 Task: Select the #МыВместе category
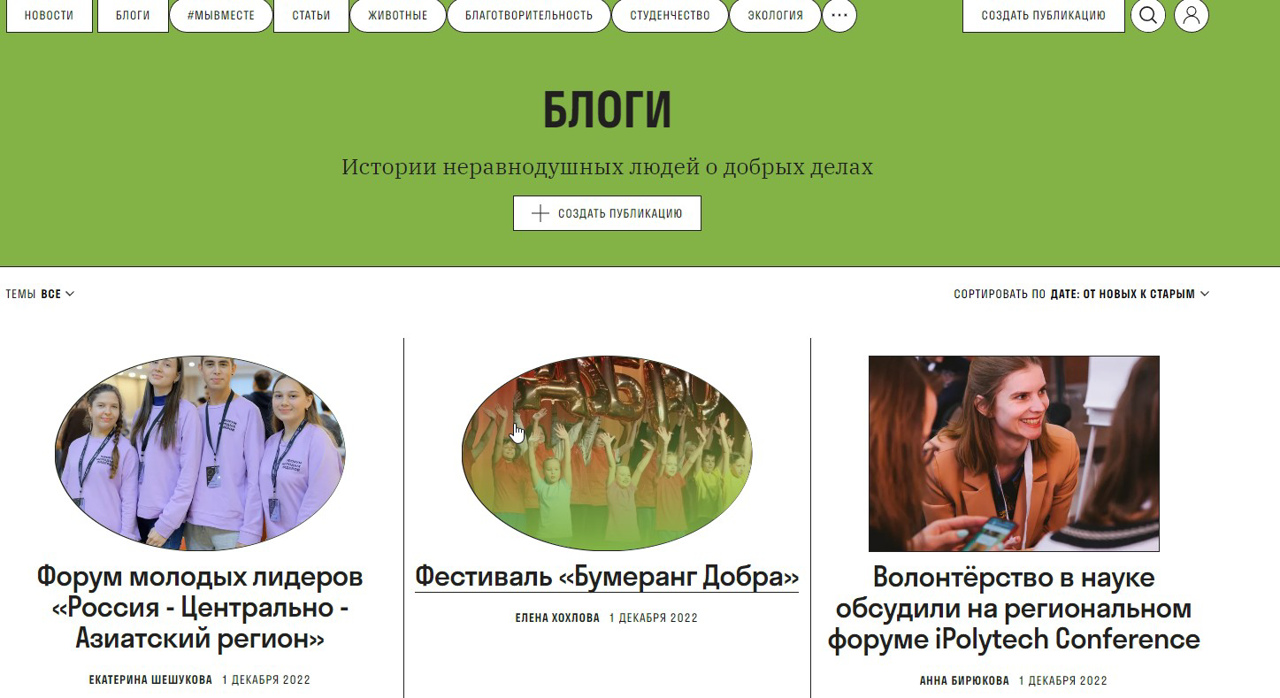coord(221,15)
